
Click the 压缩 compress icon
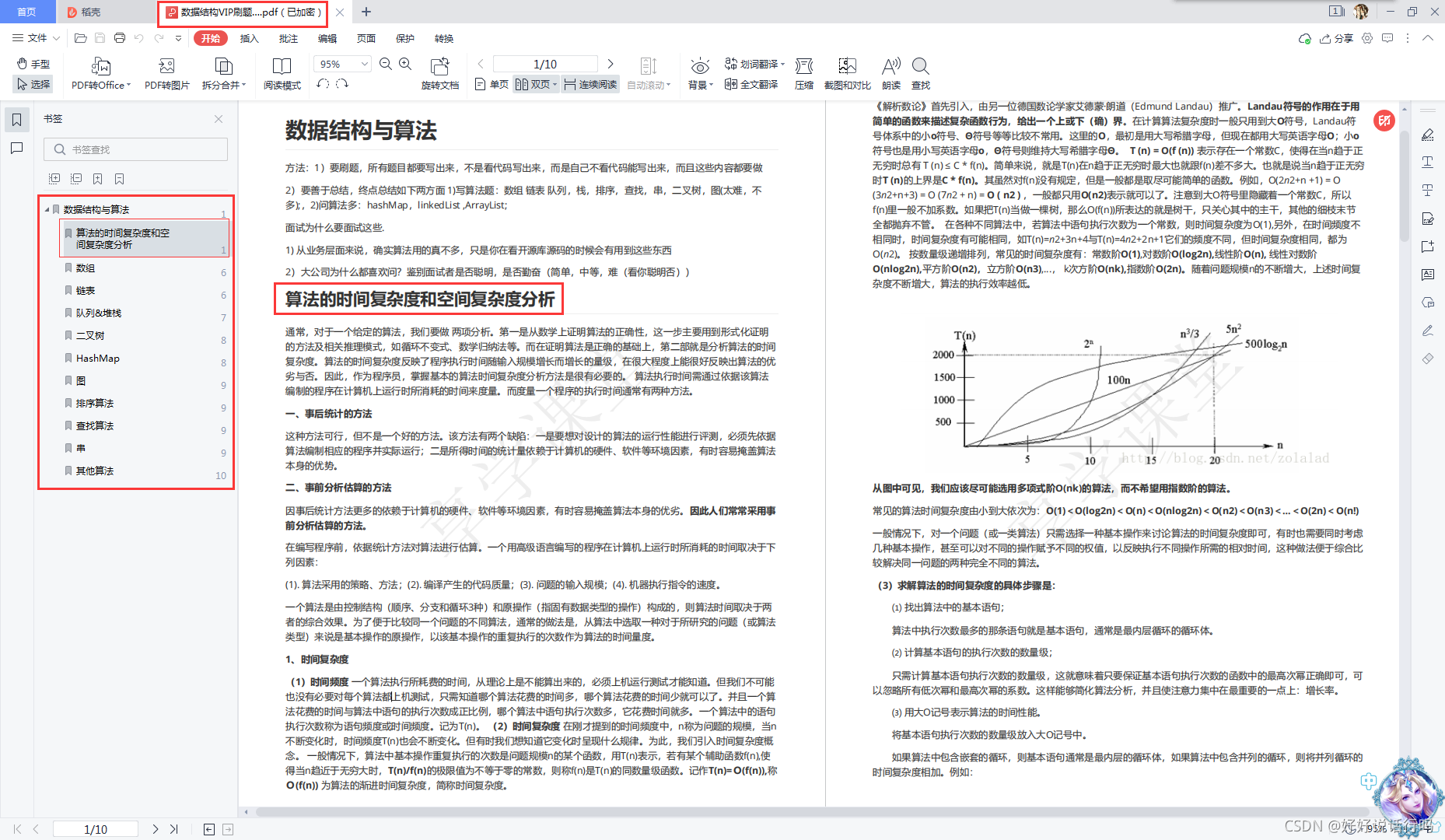coord(803,73)
